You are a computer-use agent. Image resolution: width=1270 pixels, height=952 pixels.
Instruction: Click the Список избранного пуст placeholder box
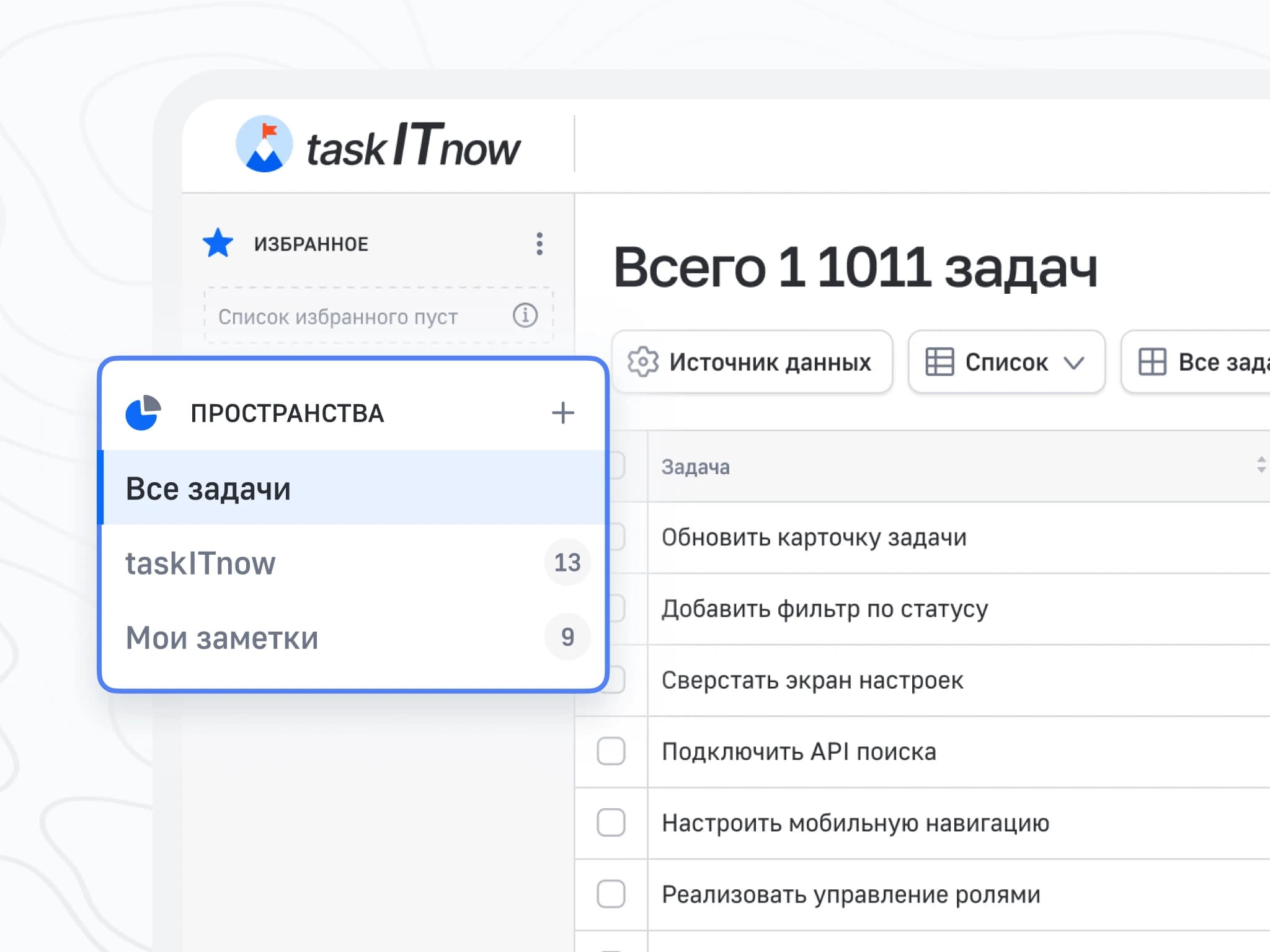click(378, 315)
